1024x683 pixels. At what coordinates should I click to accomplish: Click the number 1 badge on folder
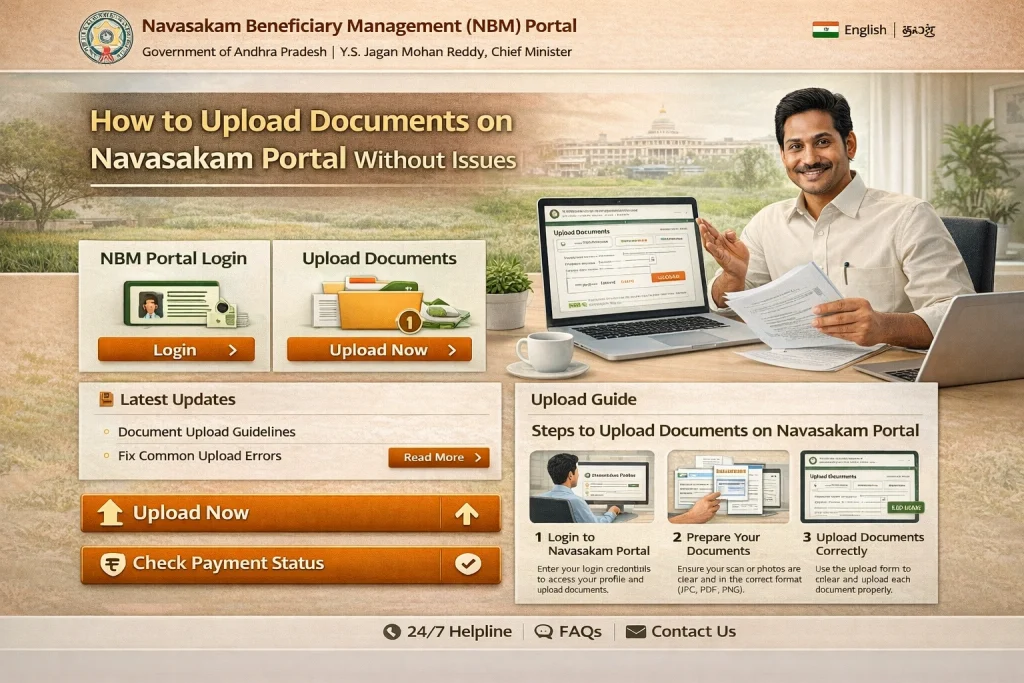[x=409, y=321]
